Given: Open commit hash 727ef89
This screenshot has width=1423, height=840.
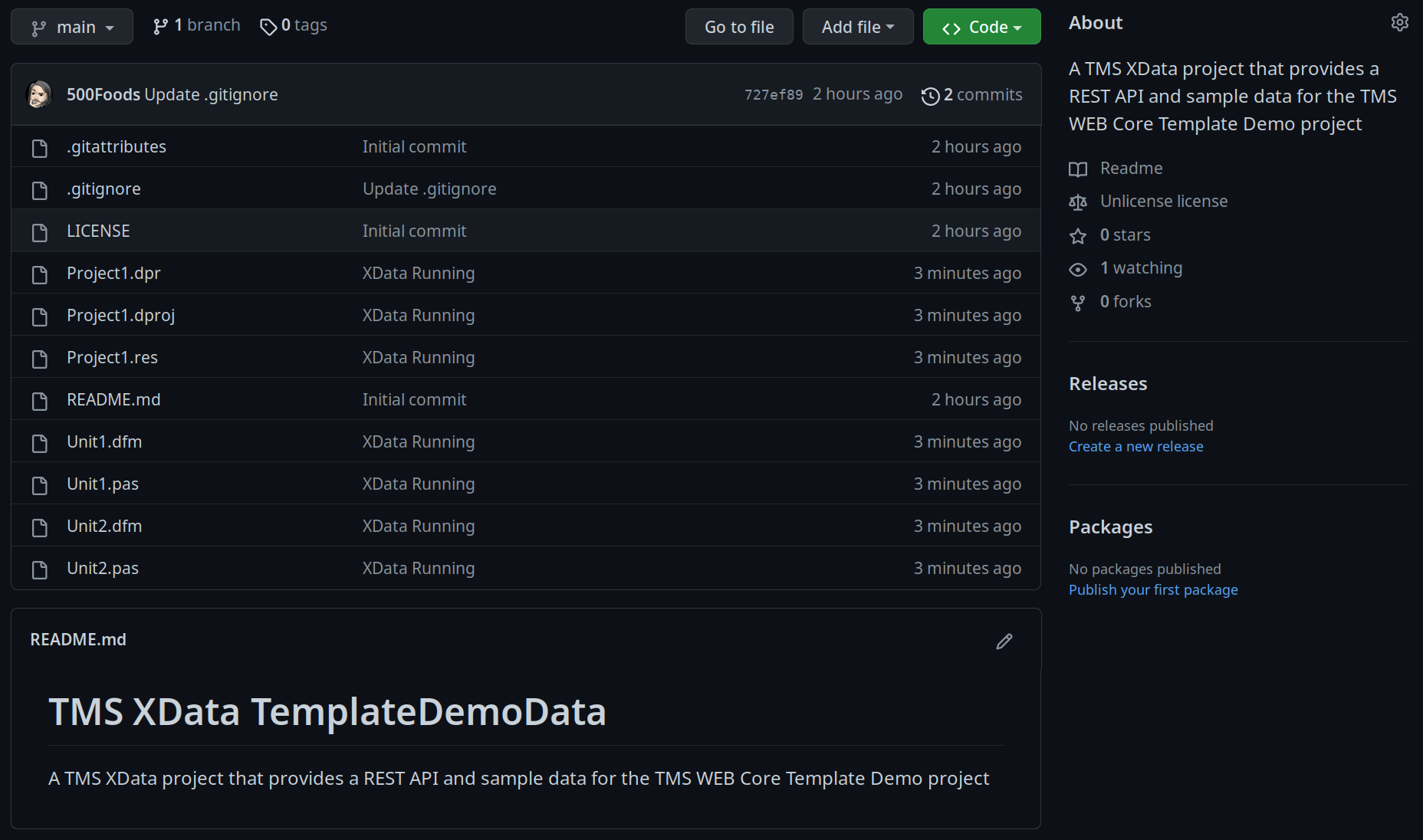Looking at the screenshot, I should click(774, 94).
